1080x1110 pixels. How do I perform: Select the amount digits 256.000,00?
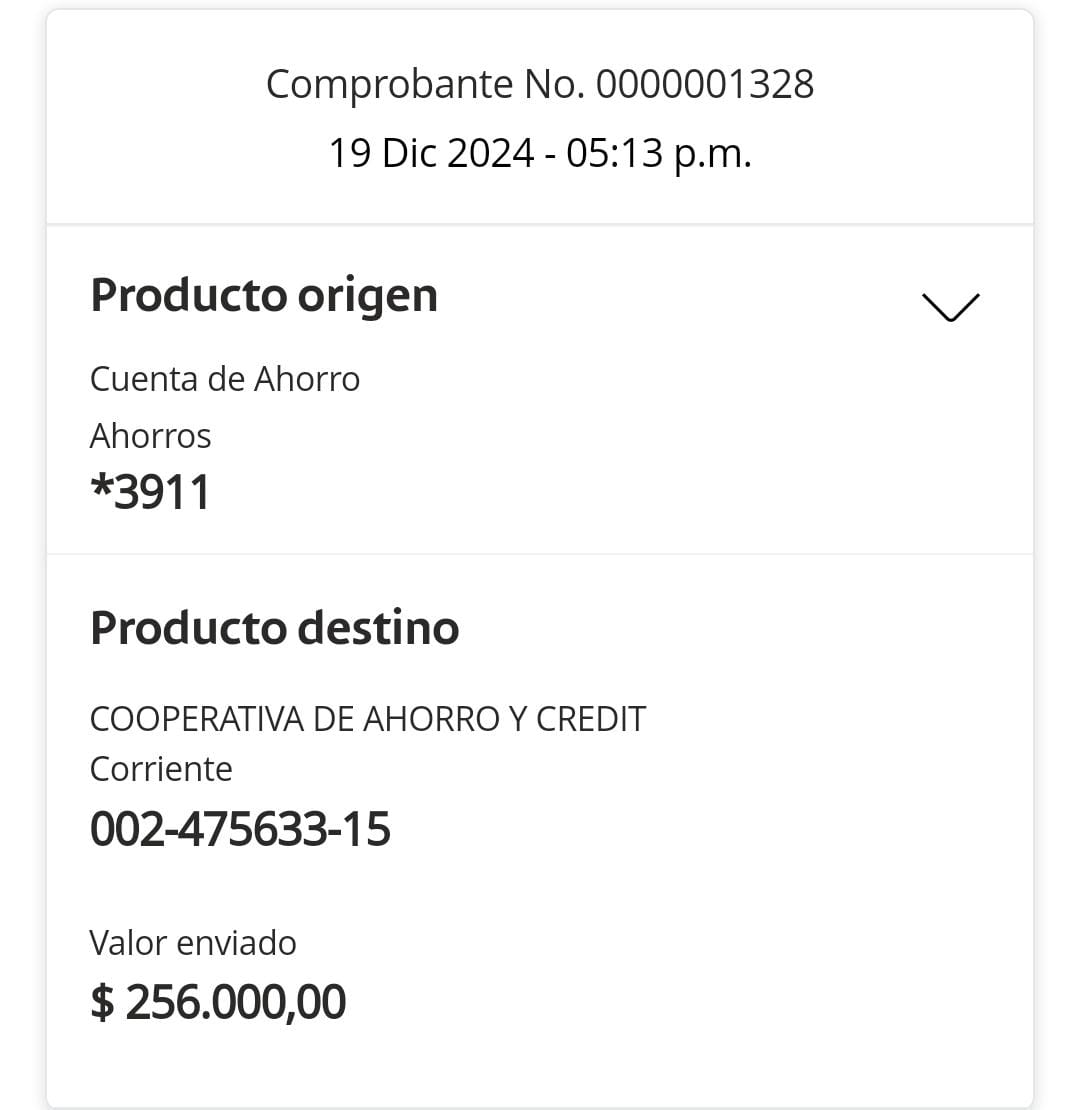point(236,1002)
